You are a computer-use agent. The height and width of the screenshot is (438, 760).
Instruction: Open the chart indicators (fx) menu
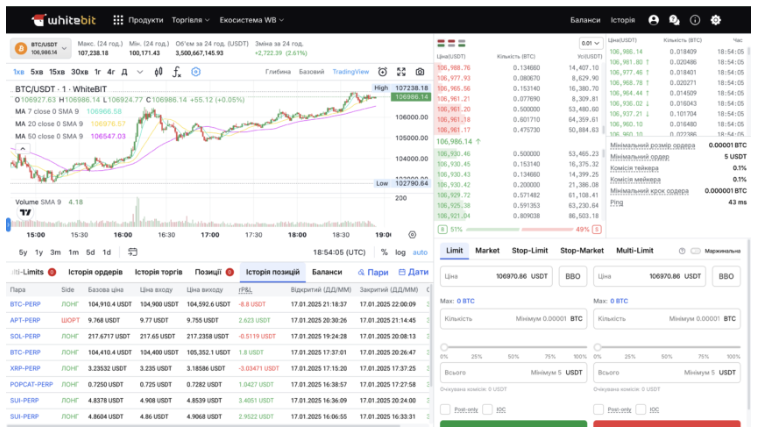(x=175, y=72)
